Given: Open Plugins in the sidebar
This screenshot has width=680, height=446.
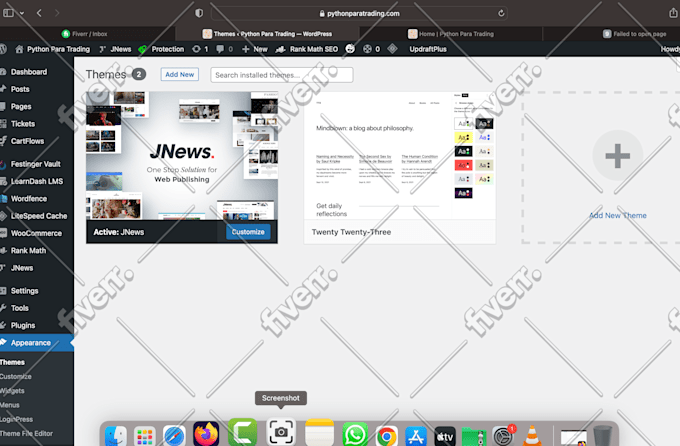Looking at the screenshot, I should click(x=23, y=326).
